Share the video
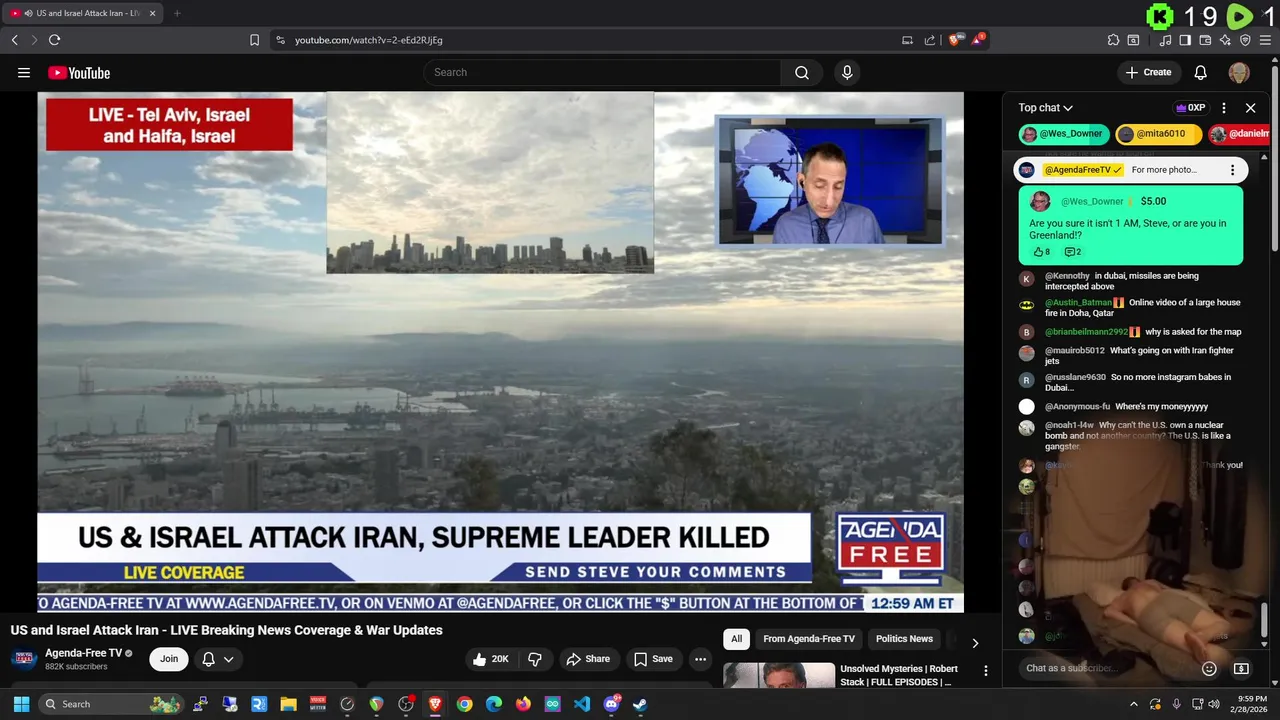This screenshot has width=1280, height=720. pos(588,659)
